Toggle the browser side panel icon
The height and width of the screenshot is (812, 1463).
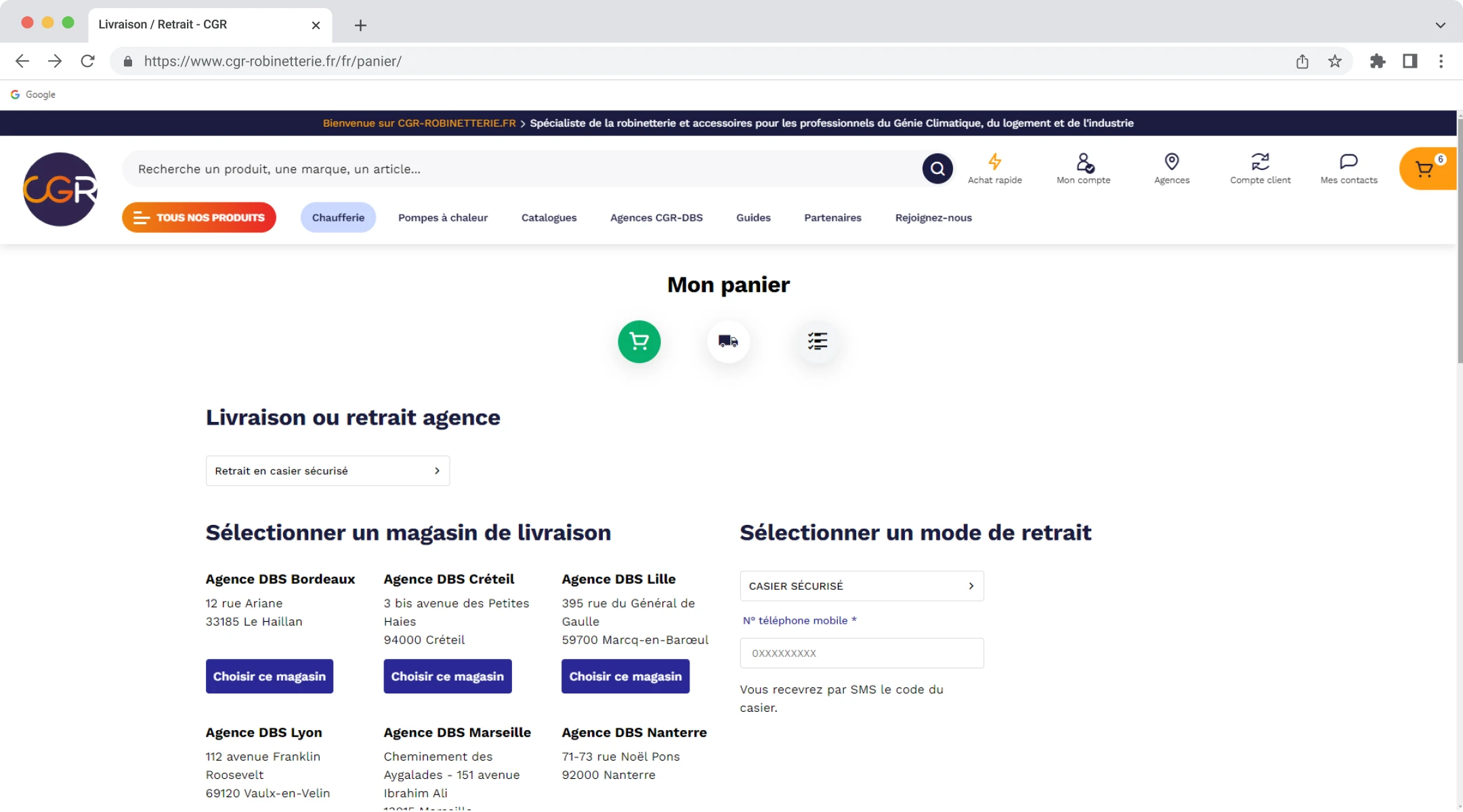point(1410,62)
